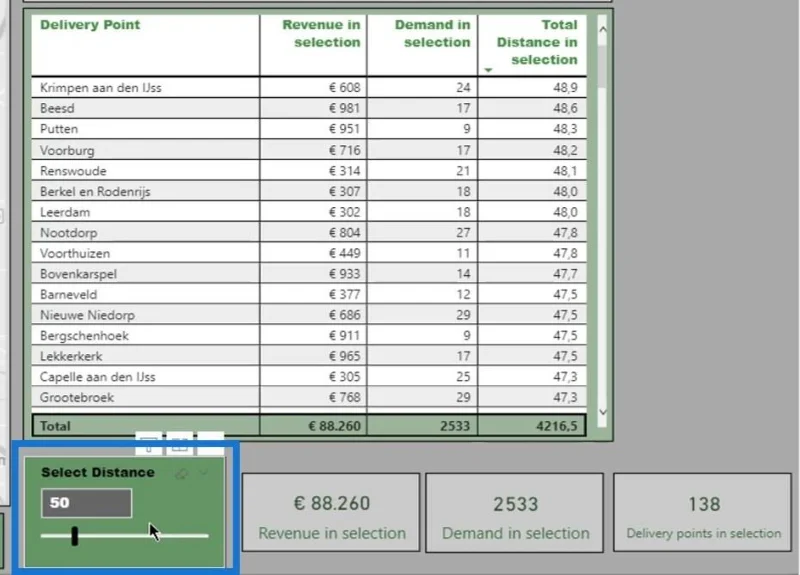Select the Barneveld delivery point
This screenshot has height=575, width=800.
point(68,295)
